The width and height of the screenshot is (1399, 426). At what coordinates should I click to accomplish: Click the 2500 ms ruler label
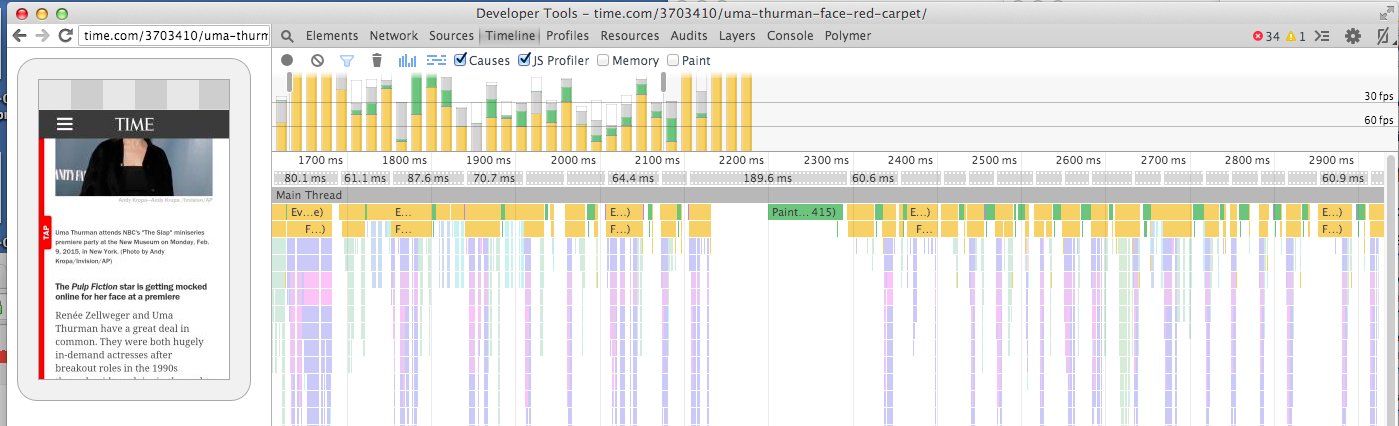click(x=993, y=160)
